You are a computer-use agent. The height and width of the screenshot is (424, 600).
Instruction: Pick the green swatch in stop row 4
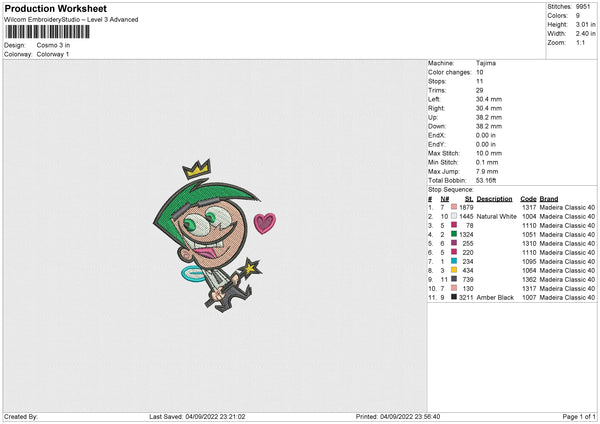(x=454, y=234)
